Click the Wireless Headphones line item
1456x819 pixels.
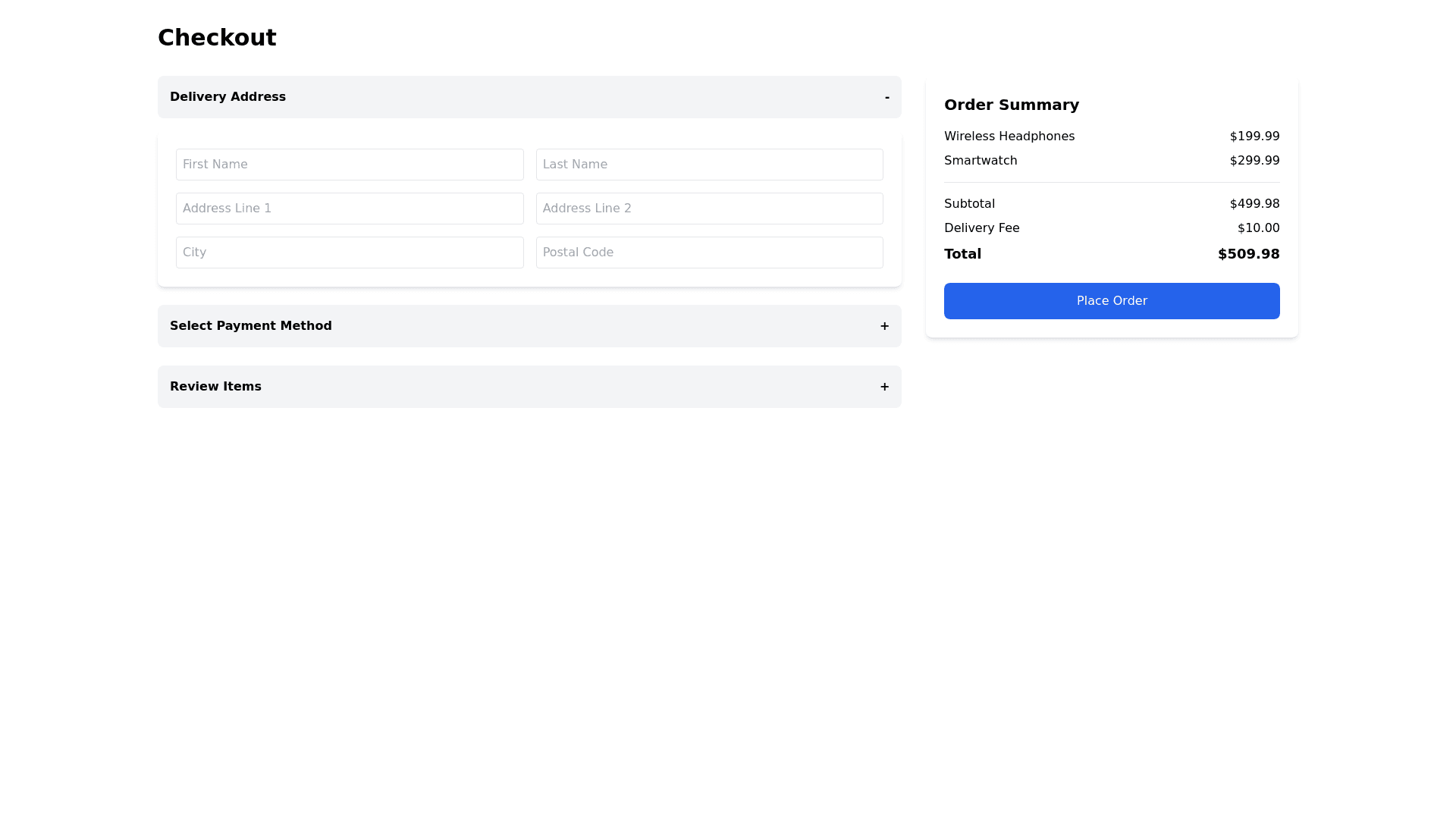click(x=1009, y=136)
